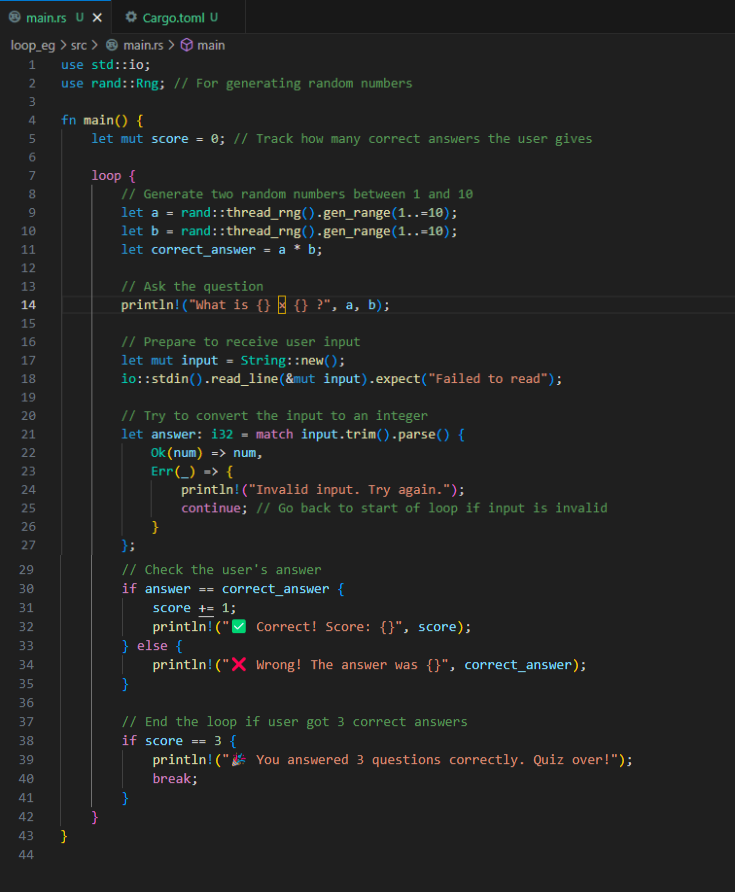Image resolution: width=735 pixels, height=892 pixels.
Task: Switch to the main.rs tab
Action: pyautogui.click(x=55, y=17)
